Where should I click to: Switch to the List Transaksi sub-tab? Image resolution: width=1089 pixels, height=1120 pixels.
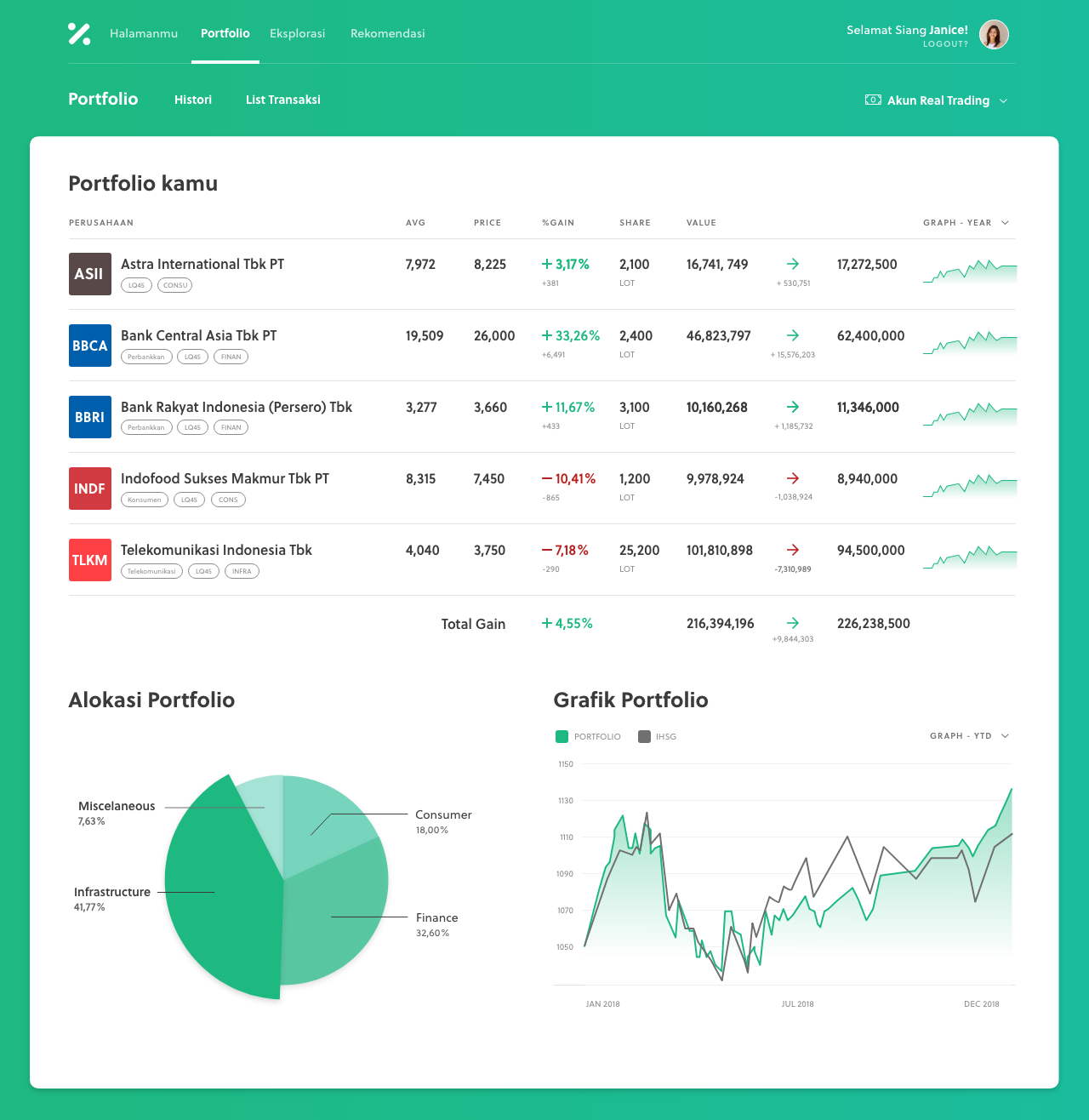click(283, 100)
